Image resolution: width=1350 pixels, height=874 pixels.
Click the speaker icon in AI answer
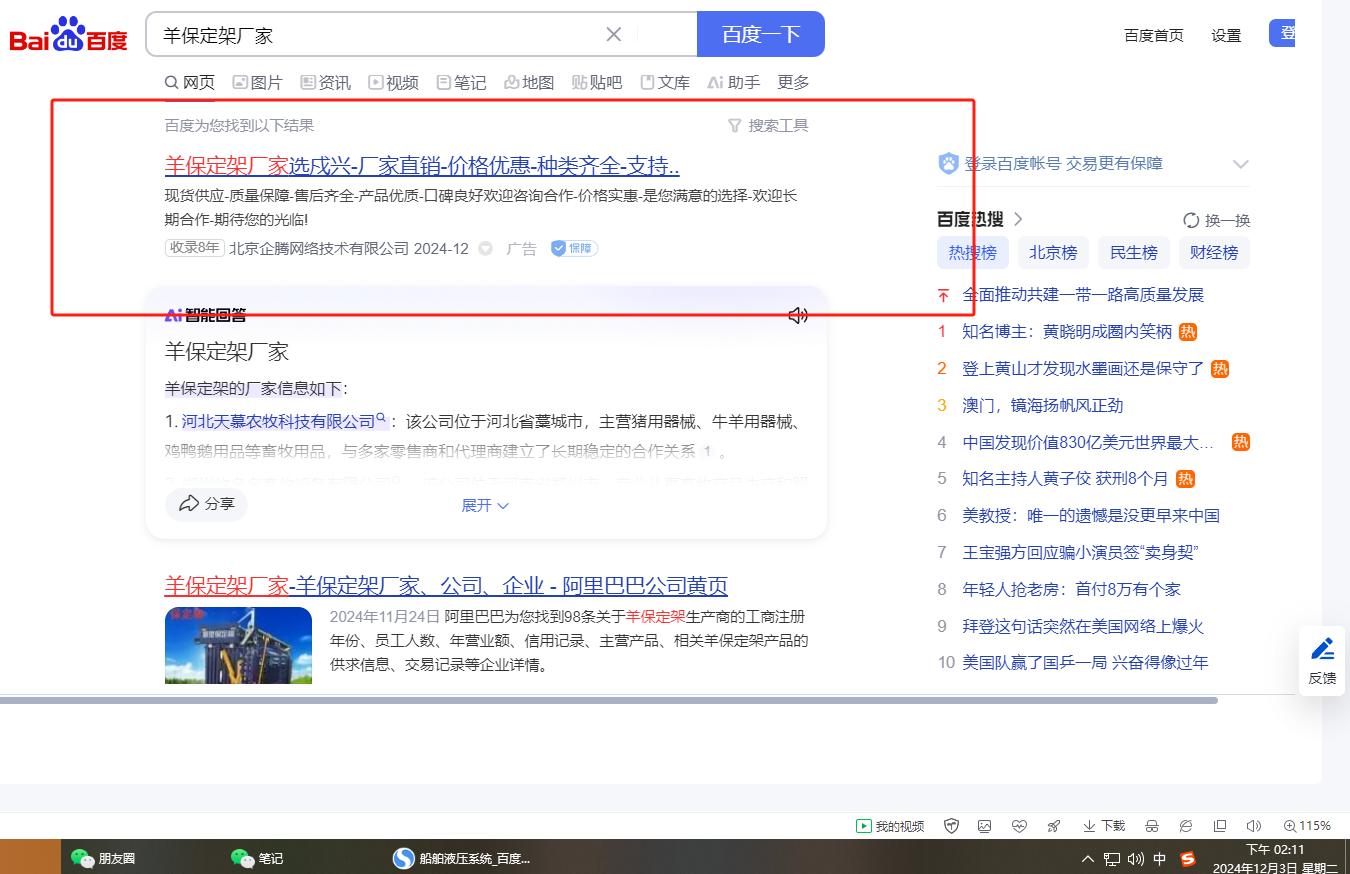point(798,316)
